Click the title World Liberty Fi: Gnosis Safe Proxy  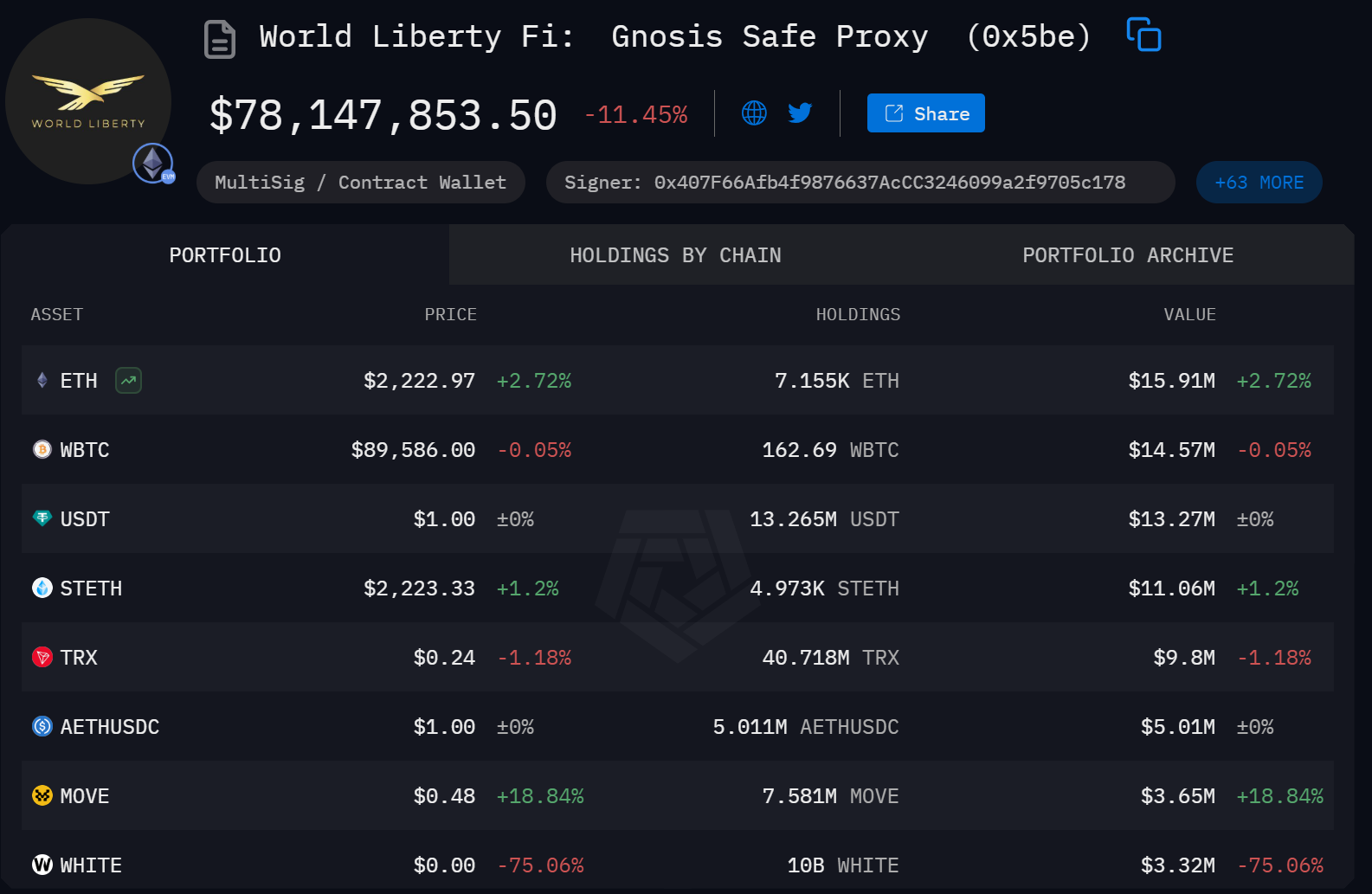pos(594,36)
